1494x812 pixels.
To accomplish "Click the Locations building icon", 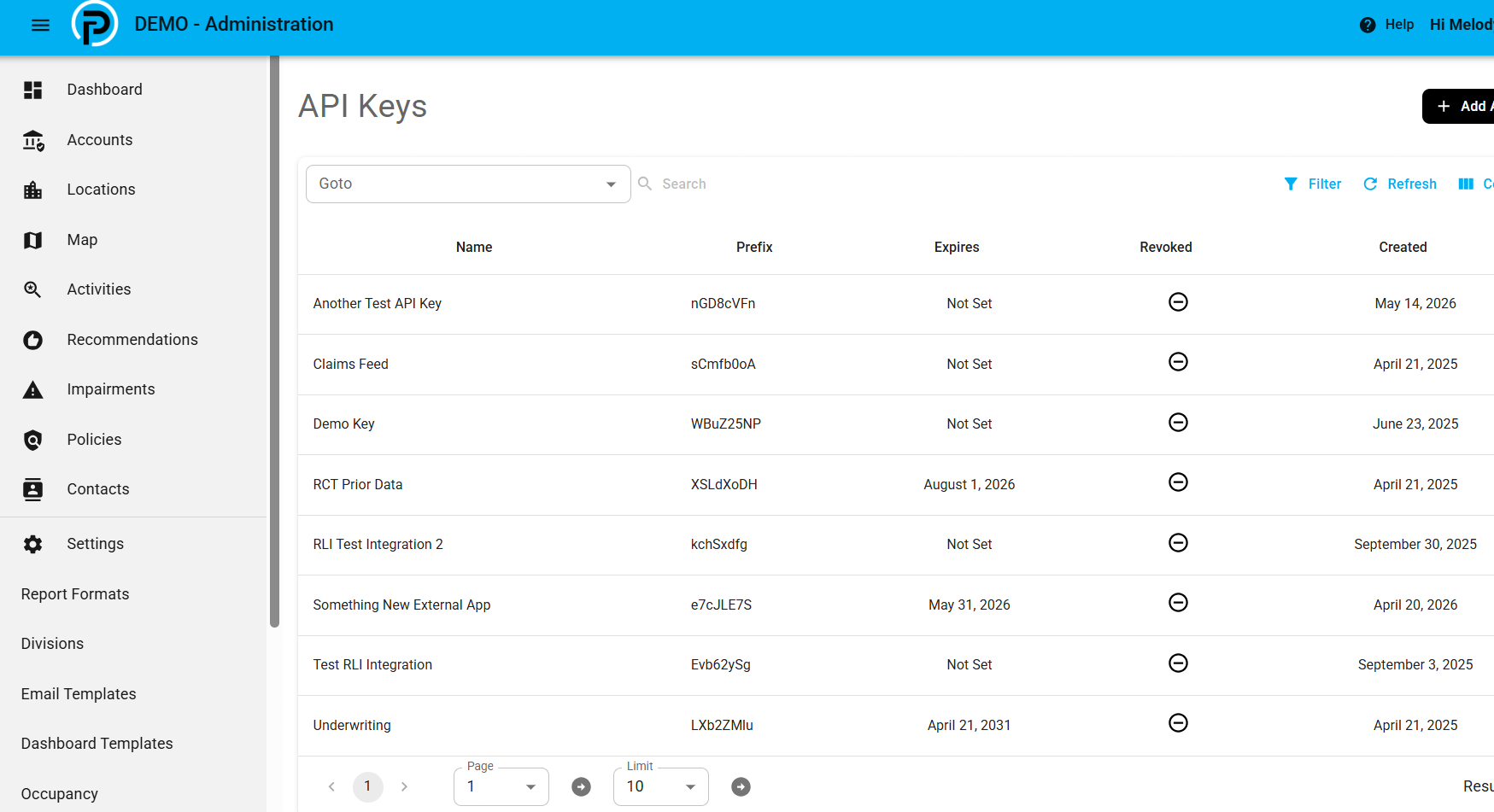I will click(33, 190).
